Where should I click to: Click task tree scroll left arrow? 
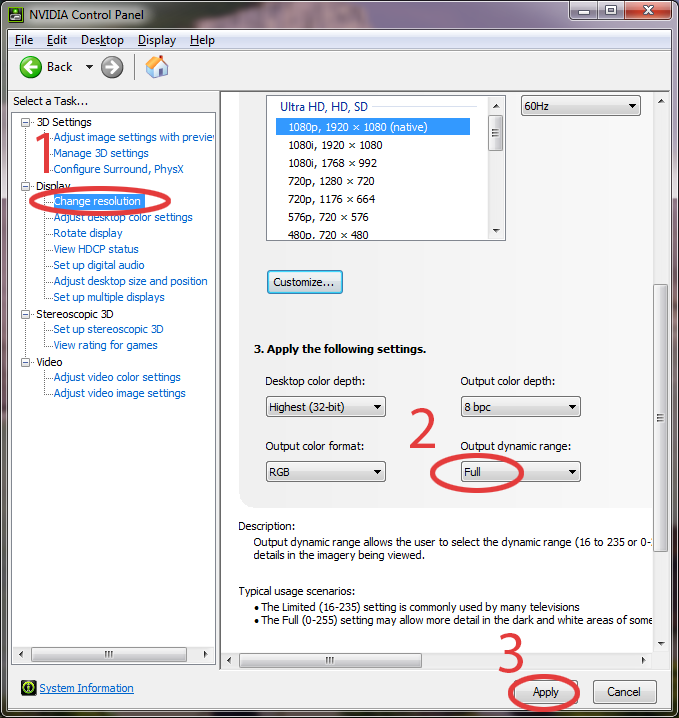[x=21, y=654]
